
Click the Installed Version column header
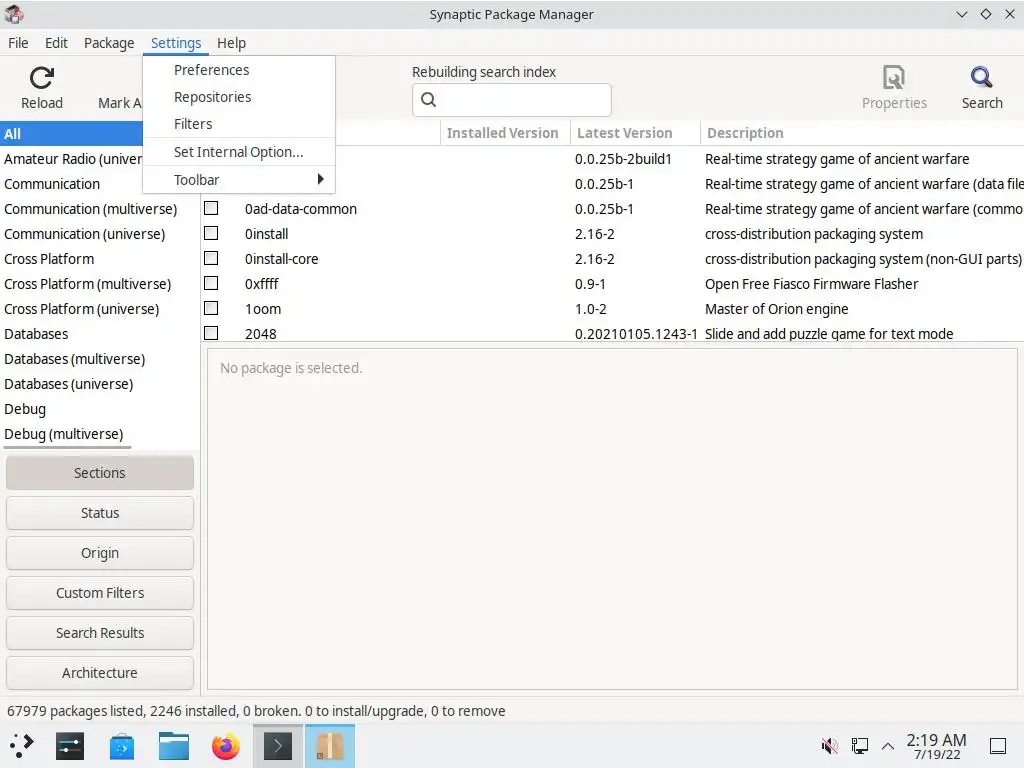(505, 133)
